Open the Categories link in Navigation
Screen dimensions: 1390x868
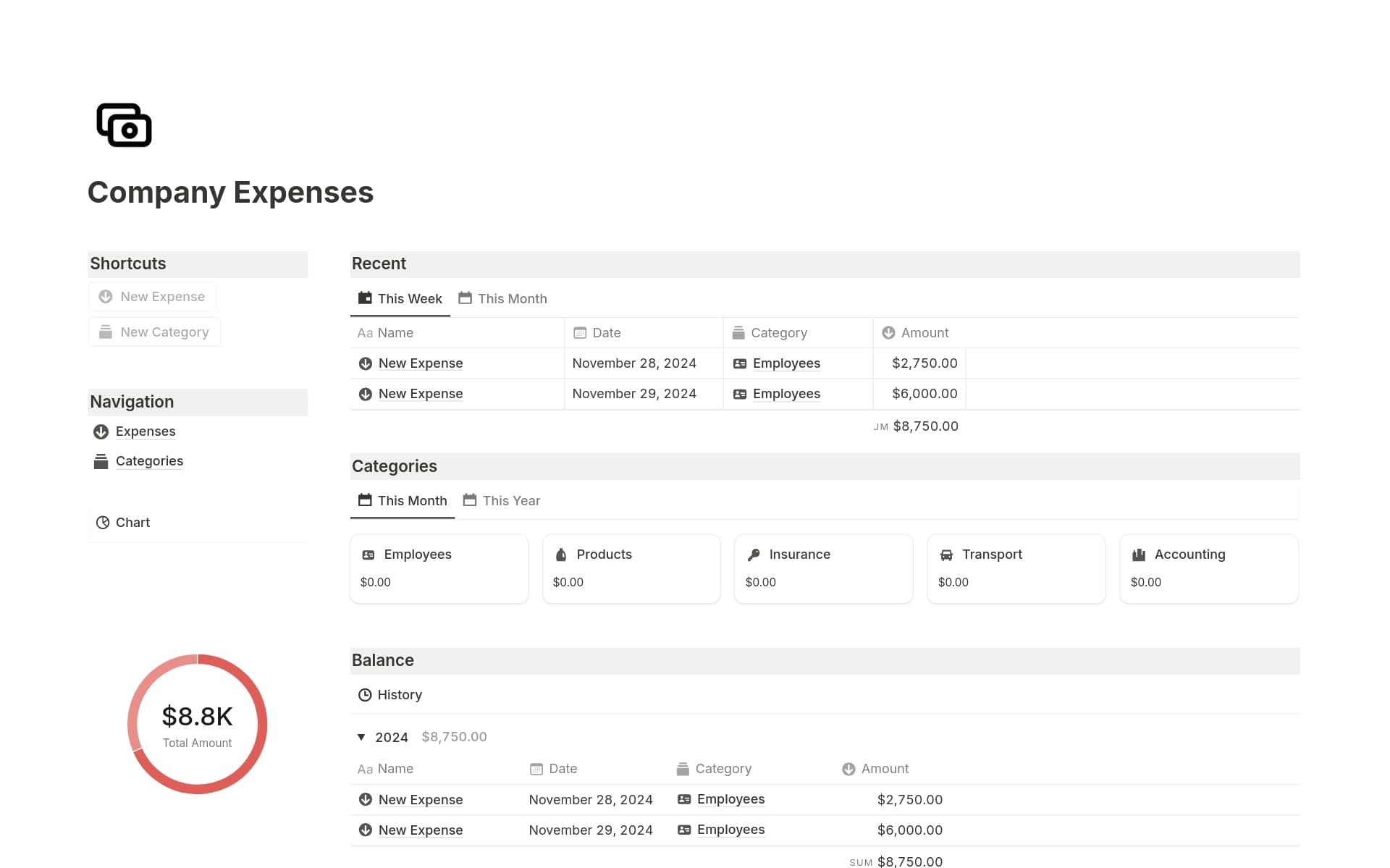pyautogui.click(x=149, y=460)
